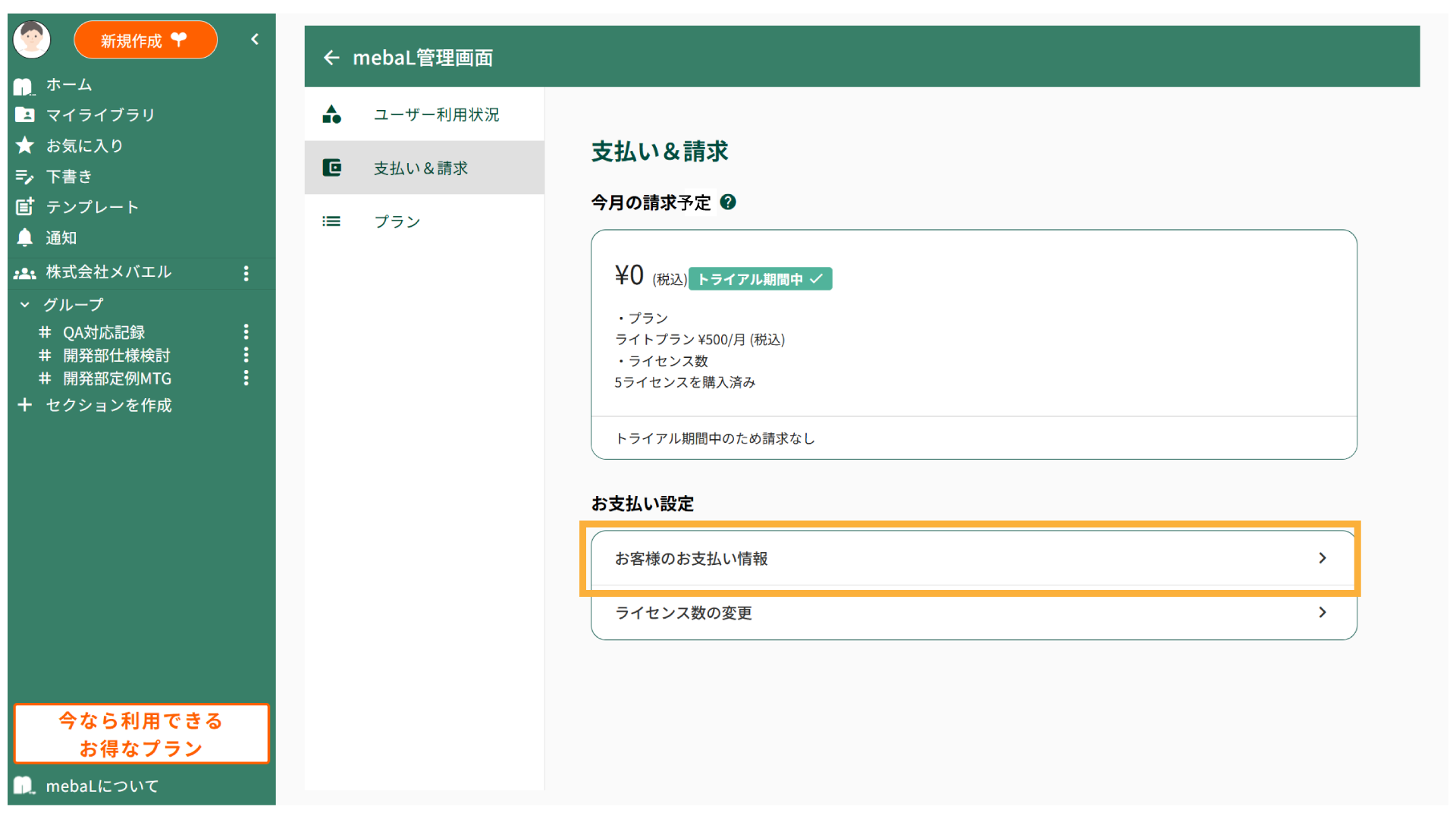Click the help question mark icon
The height and width of the screenshot is (819, 1456).
click(728, 202)
